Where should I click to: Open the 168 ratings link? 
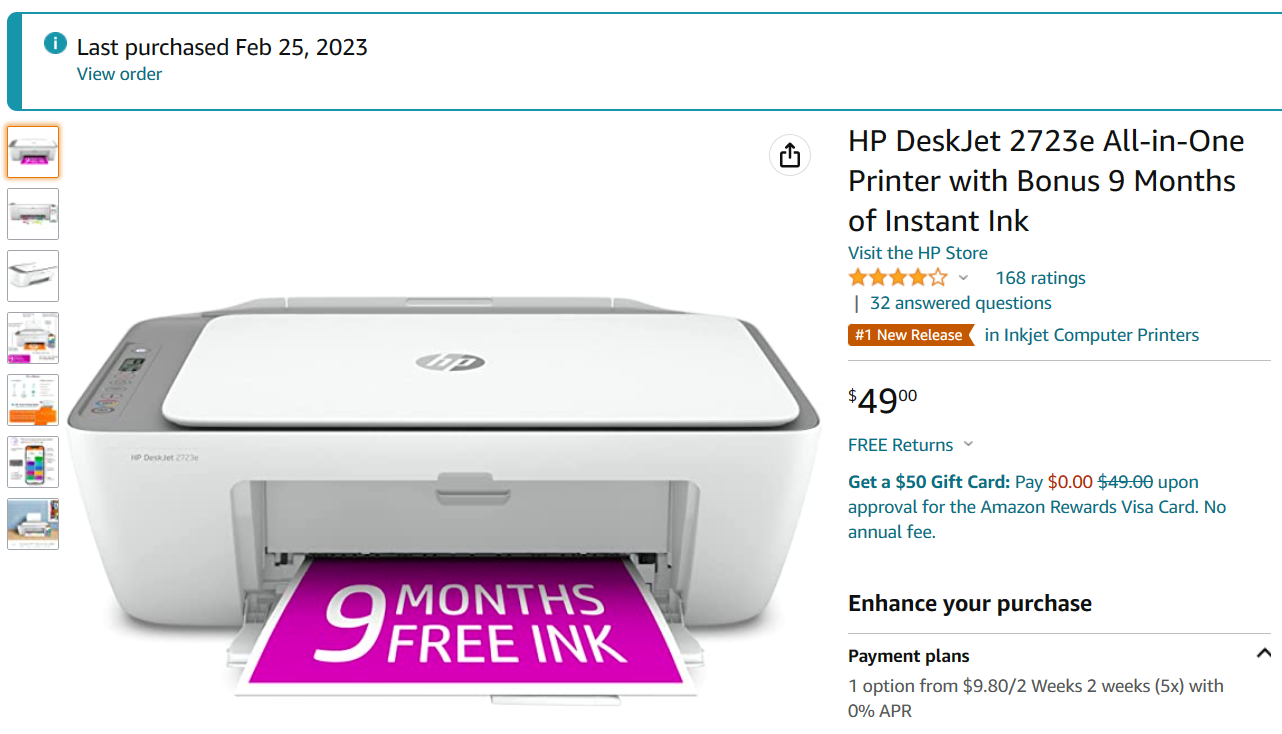1040,278
